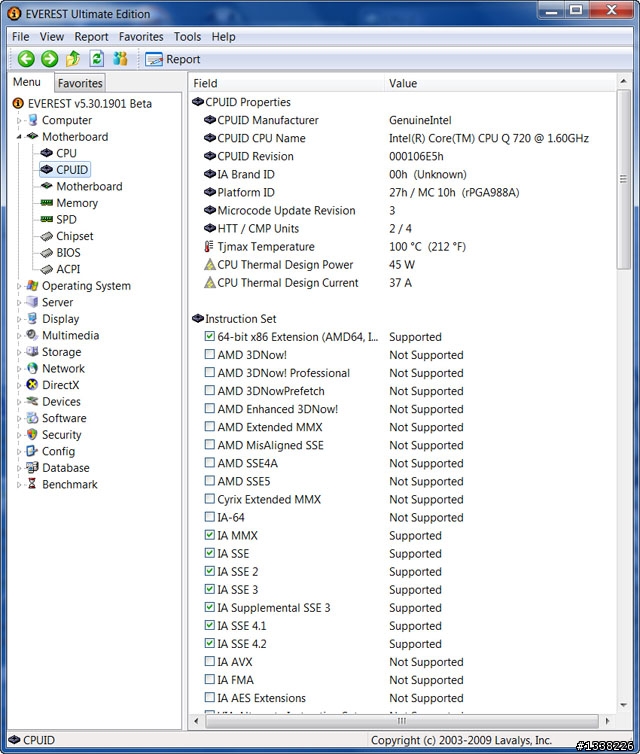Open the Help menu

click(223, 37)
